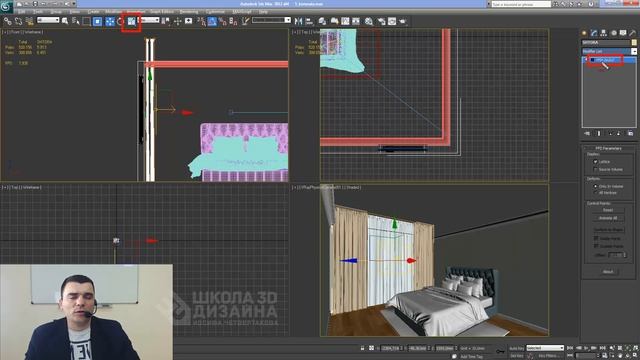Image resolution: width=640 pixels, height=360 pixels.
Task: Open the named selection sets dropdown
Action: pos(271,20)
